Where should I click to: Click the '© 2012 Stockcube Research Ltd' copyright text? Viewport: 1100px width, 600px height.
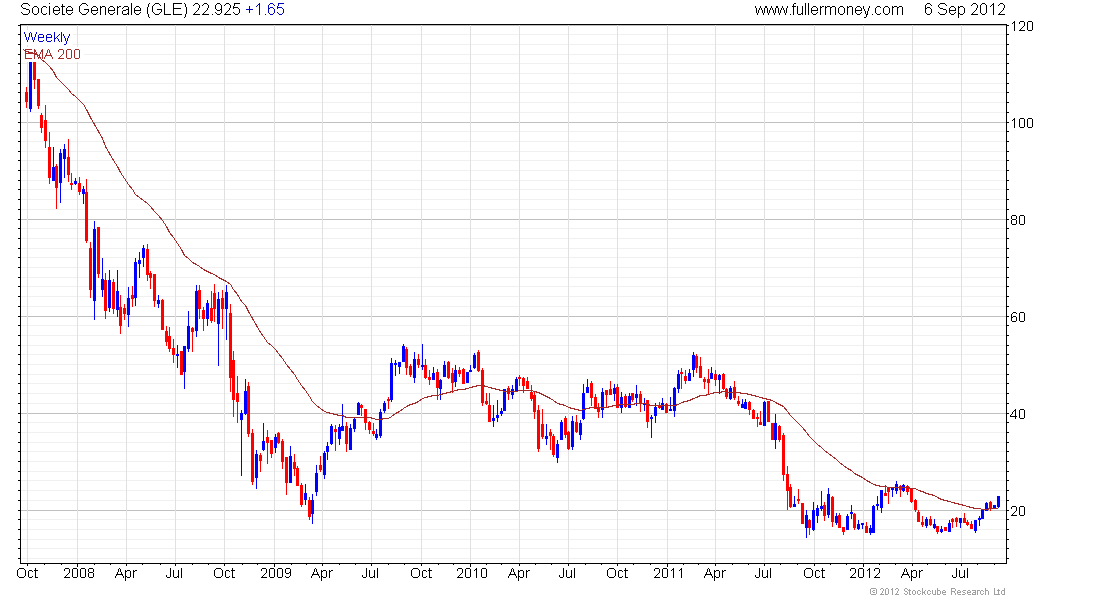coord(937,592)
